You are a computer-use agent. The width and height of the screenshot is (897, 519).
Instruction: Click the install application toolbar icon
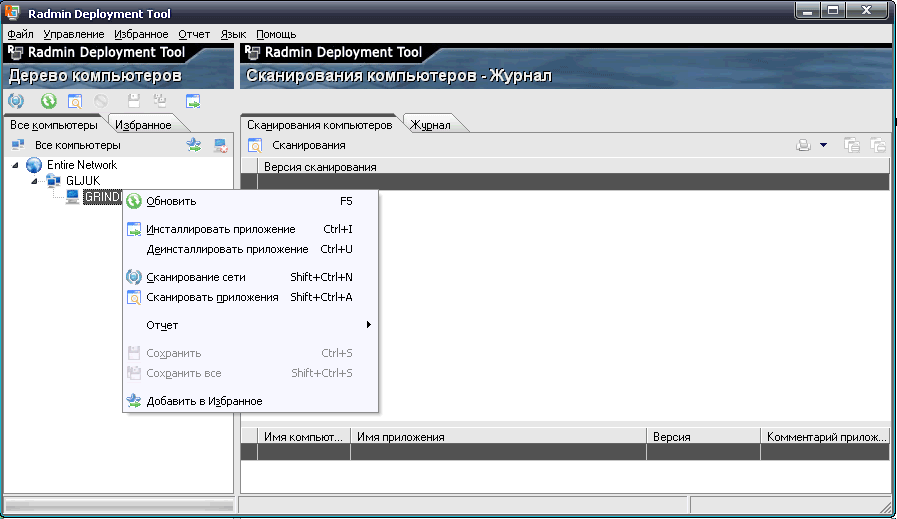[193, 101]
